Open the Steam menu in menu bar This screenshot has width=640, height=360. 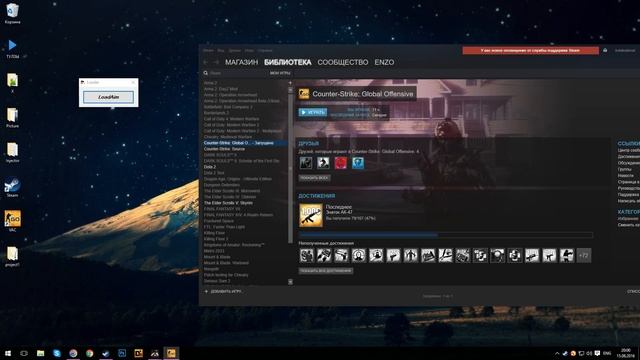tap(208, 51)
